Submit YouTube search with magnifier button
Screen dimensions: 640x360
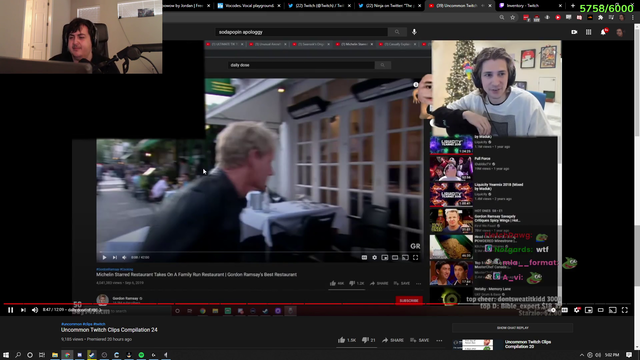click(x=397, y=32)
